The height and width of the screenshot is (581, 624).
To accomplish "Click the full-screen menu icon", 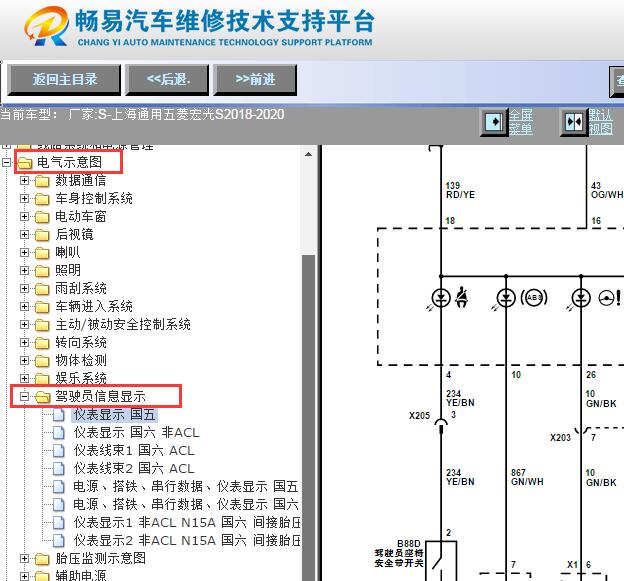I will coord(494,121).
